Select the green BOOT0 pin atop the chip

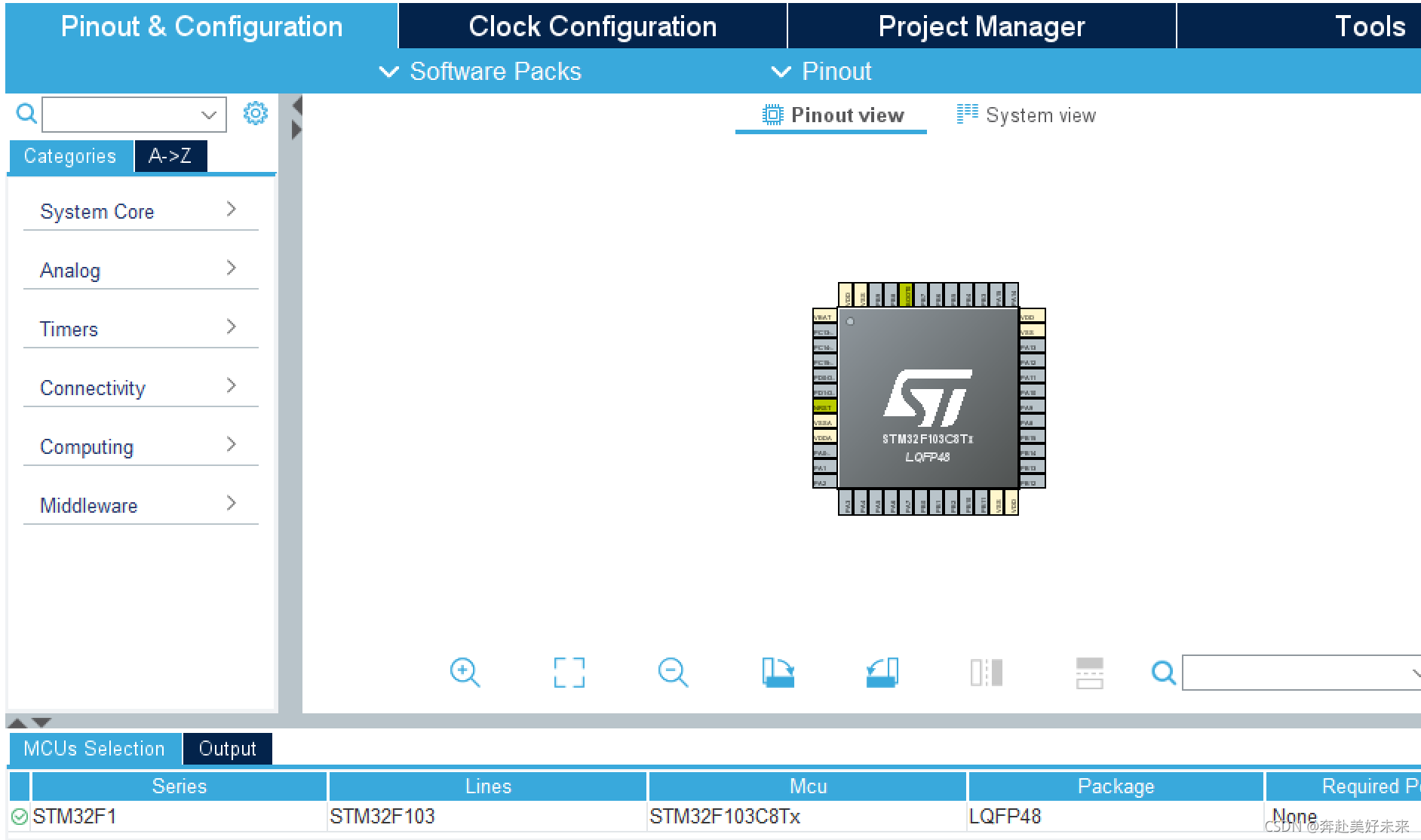(906, 295)
